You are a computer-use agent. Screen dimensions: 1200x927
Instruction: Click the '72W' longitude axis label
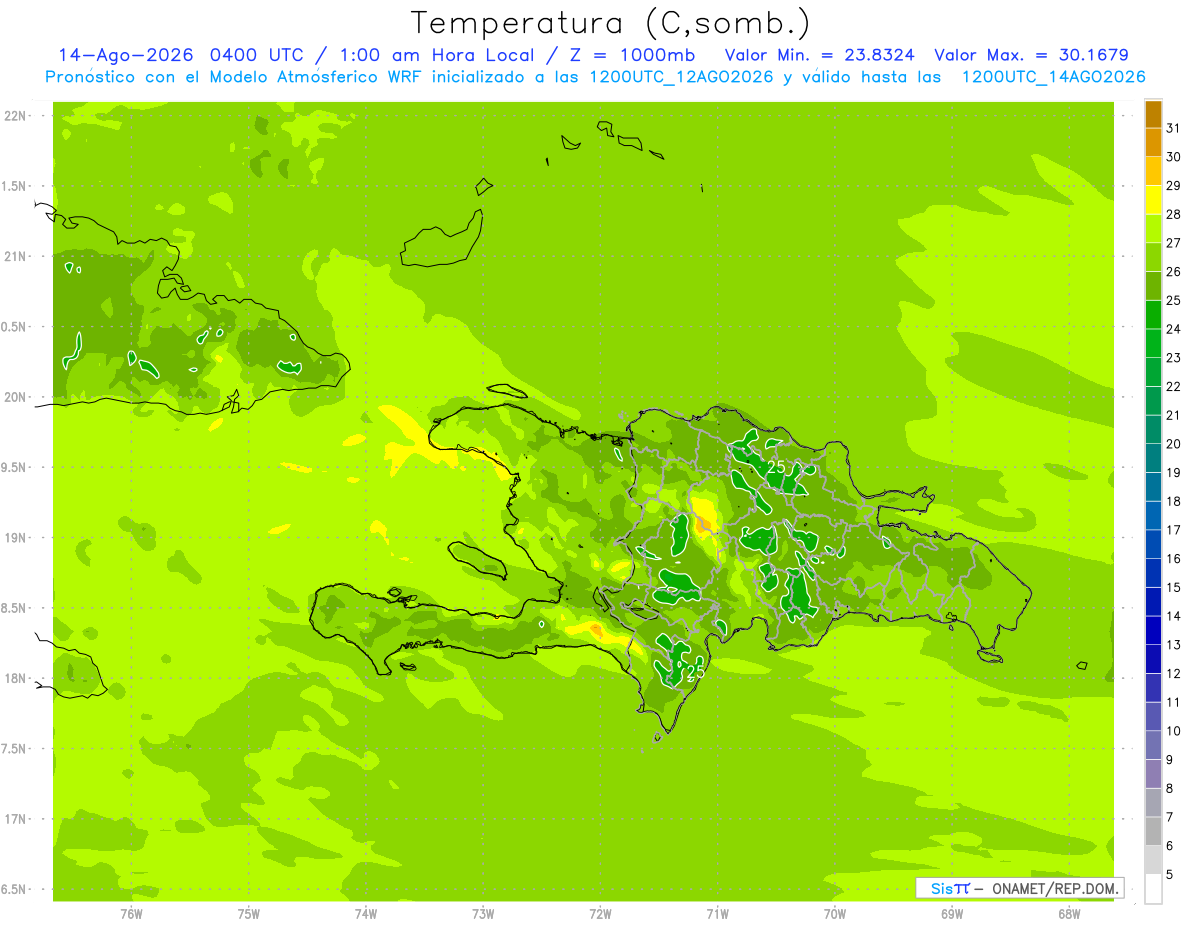(600, 914)
